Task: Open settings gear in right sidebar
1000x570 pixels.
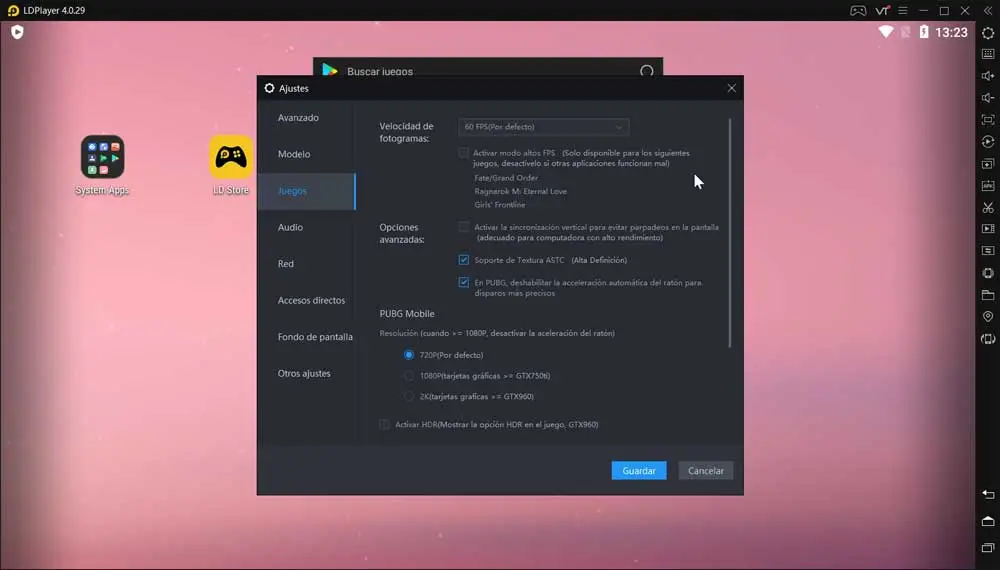Action: [988, 33]
